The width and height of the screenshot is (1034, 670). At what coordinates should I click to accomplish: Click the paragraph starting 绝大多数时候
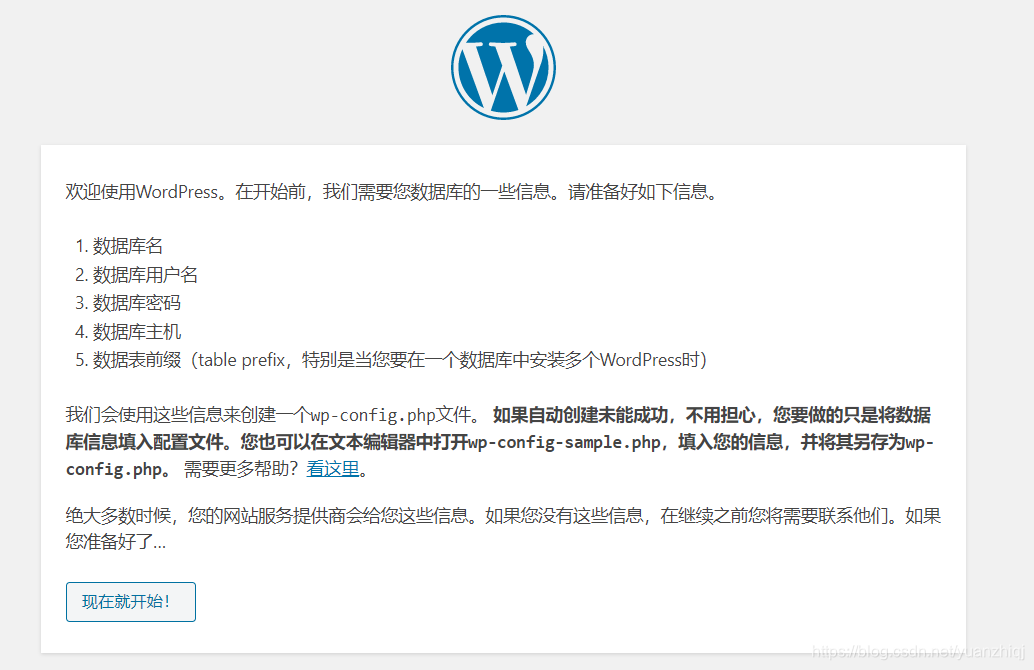coord(503,528)
